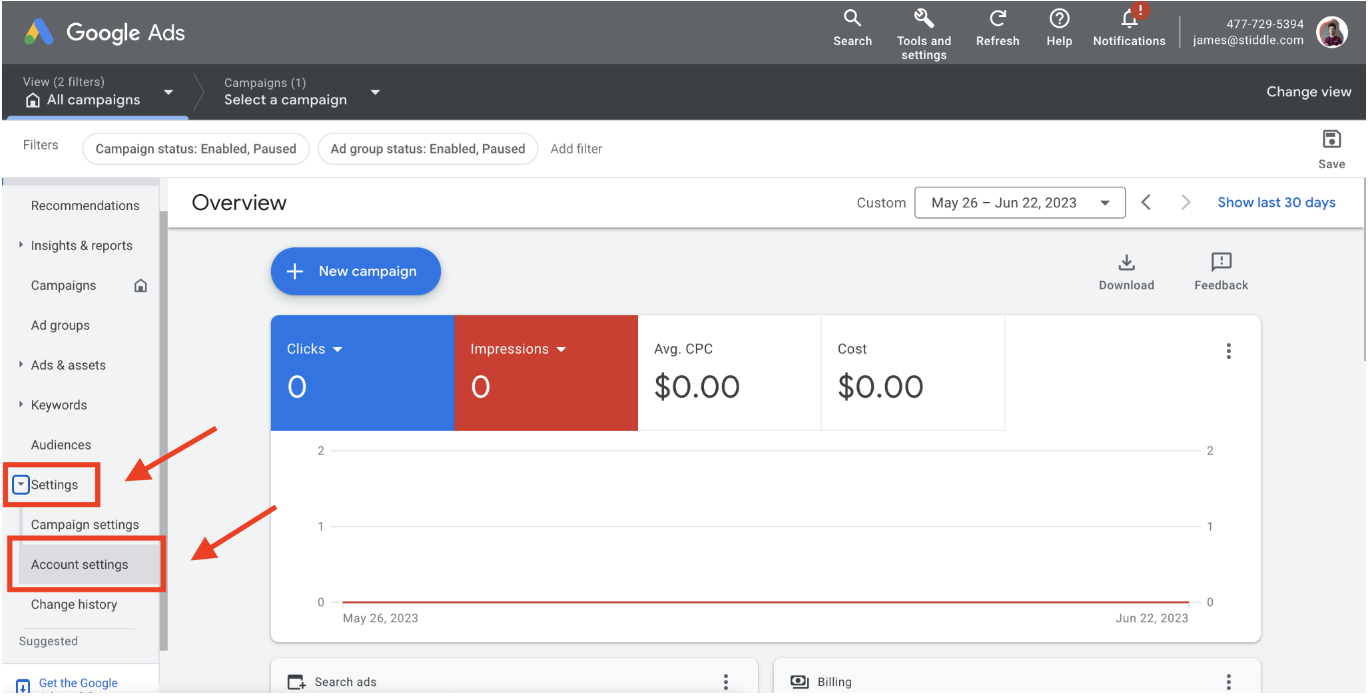Click Get the Google link
Viewport: 1370px width, 696px height.
click(78, 684)
